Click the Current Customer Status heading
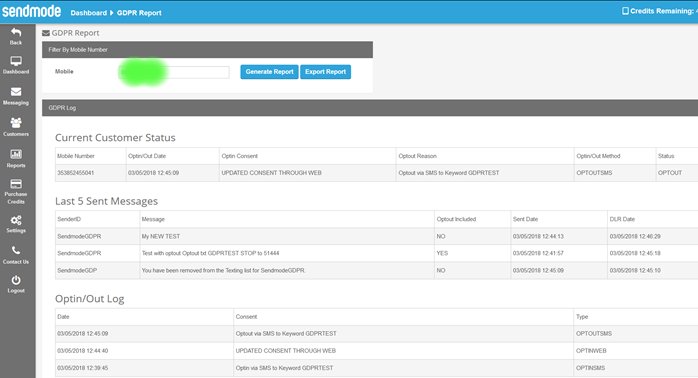Viewport: 698px width, 378px height. [x=115, y=138]
